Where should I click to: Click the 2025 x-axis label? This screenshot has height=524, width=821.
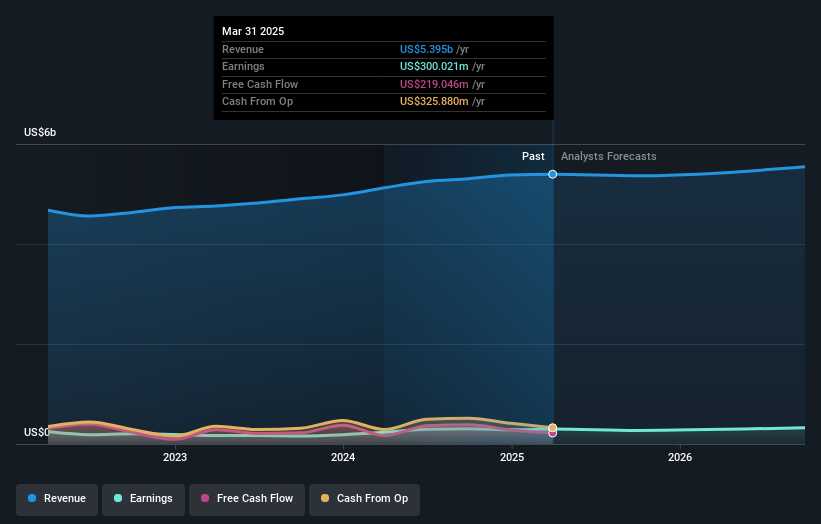click(512, 458)
